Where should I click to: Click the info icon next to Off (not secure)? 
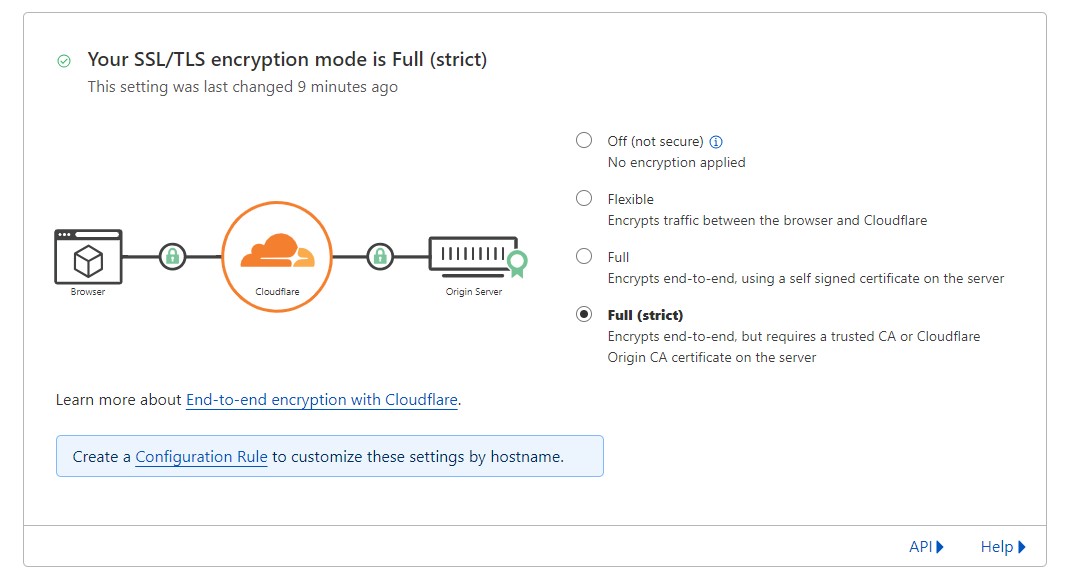coord(718,141)
